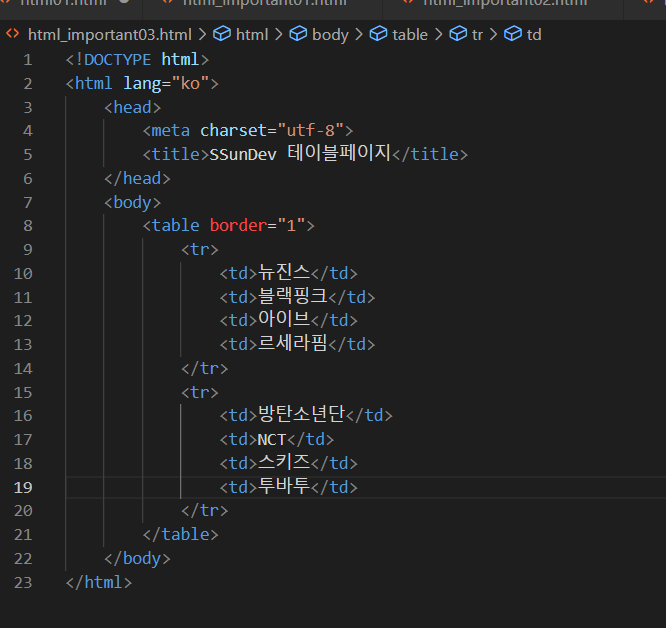Click line number 3 in the gutter
The width and height of the screenshot is (666, 628).
(28, 107)
